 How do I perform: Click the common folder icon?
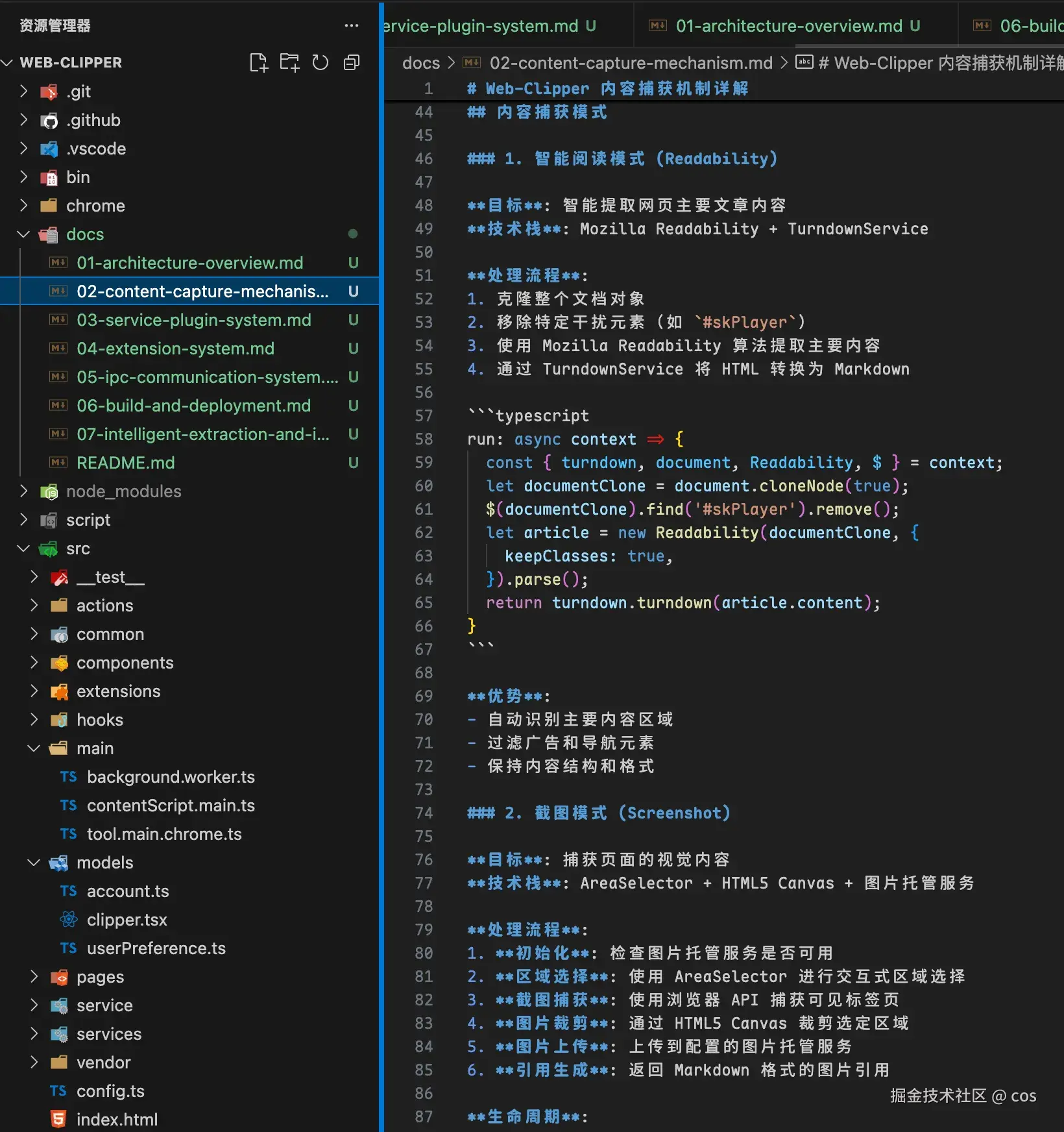60,634
